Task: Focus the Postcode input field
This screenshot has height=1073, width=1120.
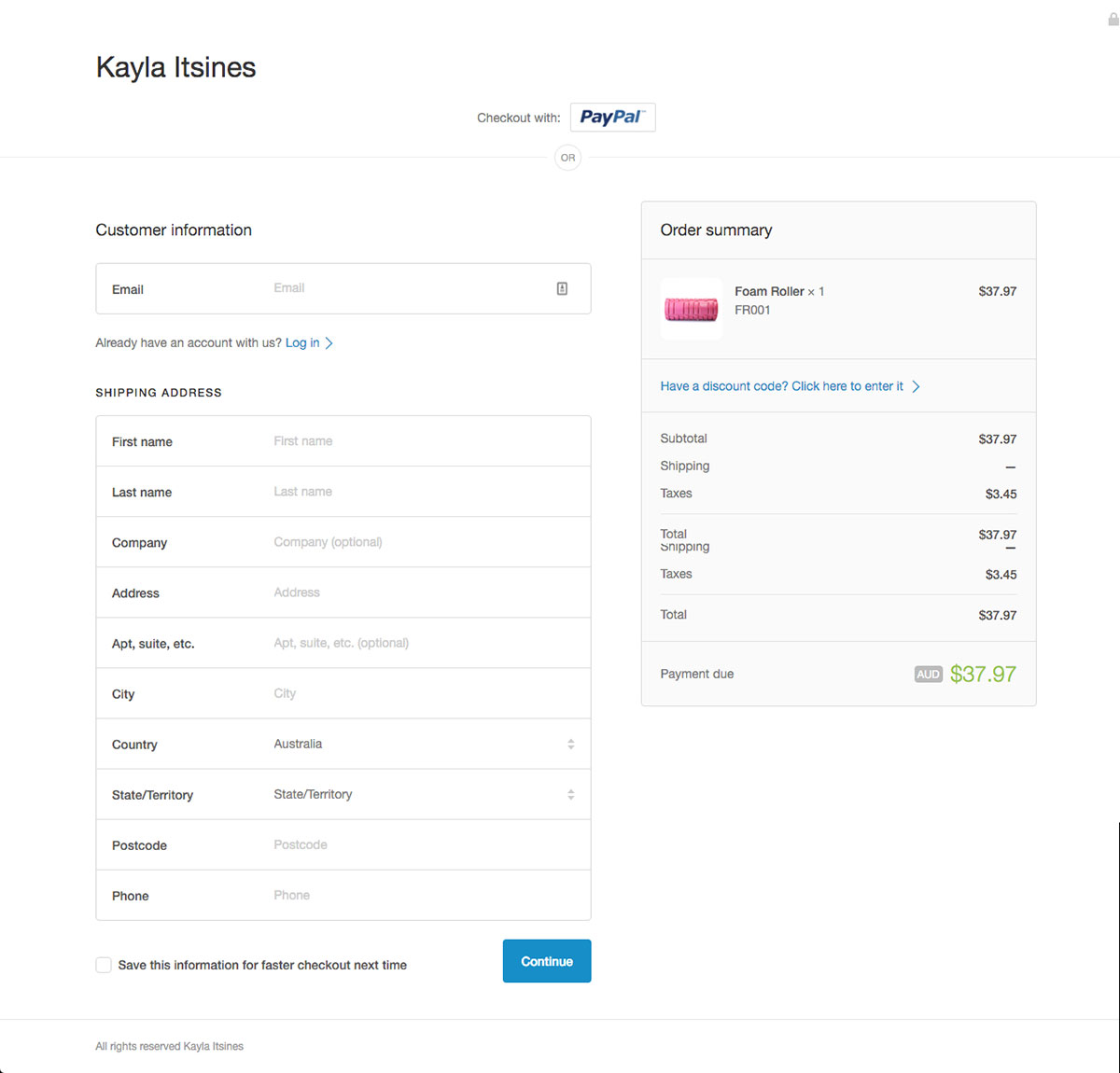Action: click(x=343, y=844)
